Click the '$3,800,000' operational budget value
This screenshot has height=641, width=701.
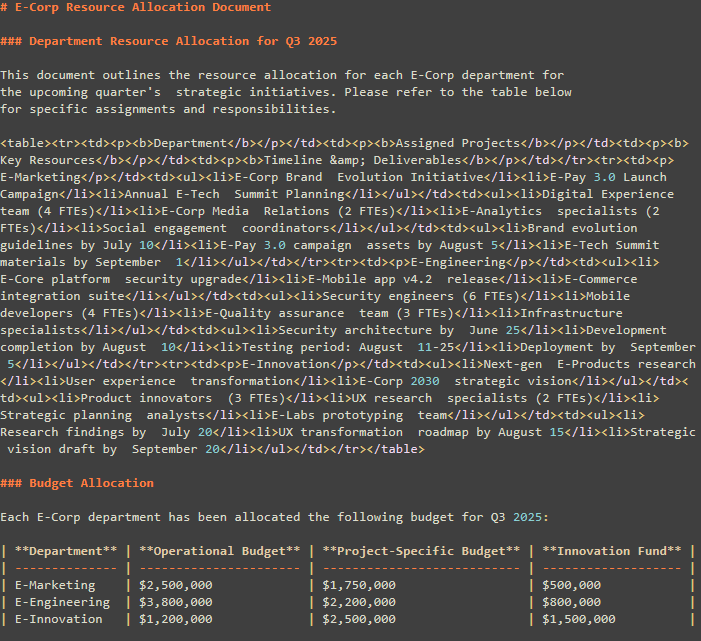tap(176, 602)
